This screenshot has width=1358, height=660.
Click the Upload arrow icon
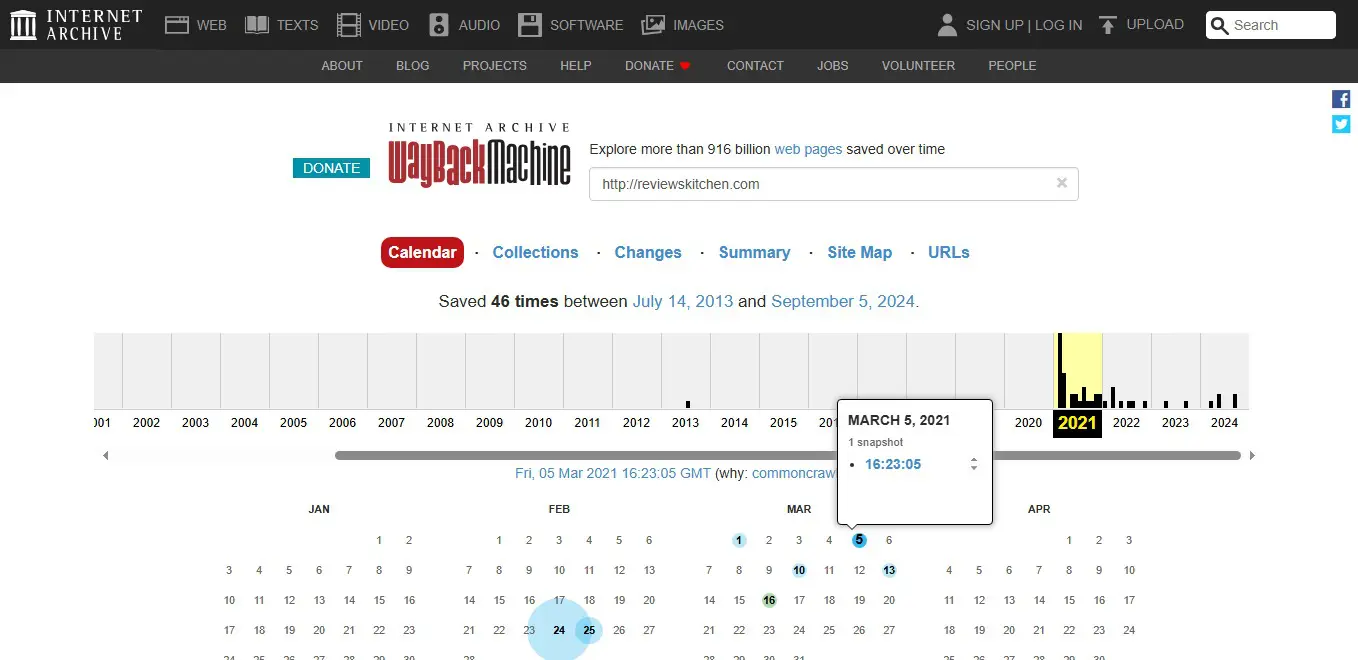tap(1107, 25)
